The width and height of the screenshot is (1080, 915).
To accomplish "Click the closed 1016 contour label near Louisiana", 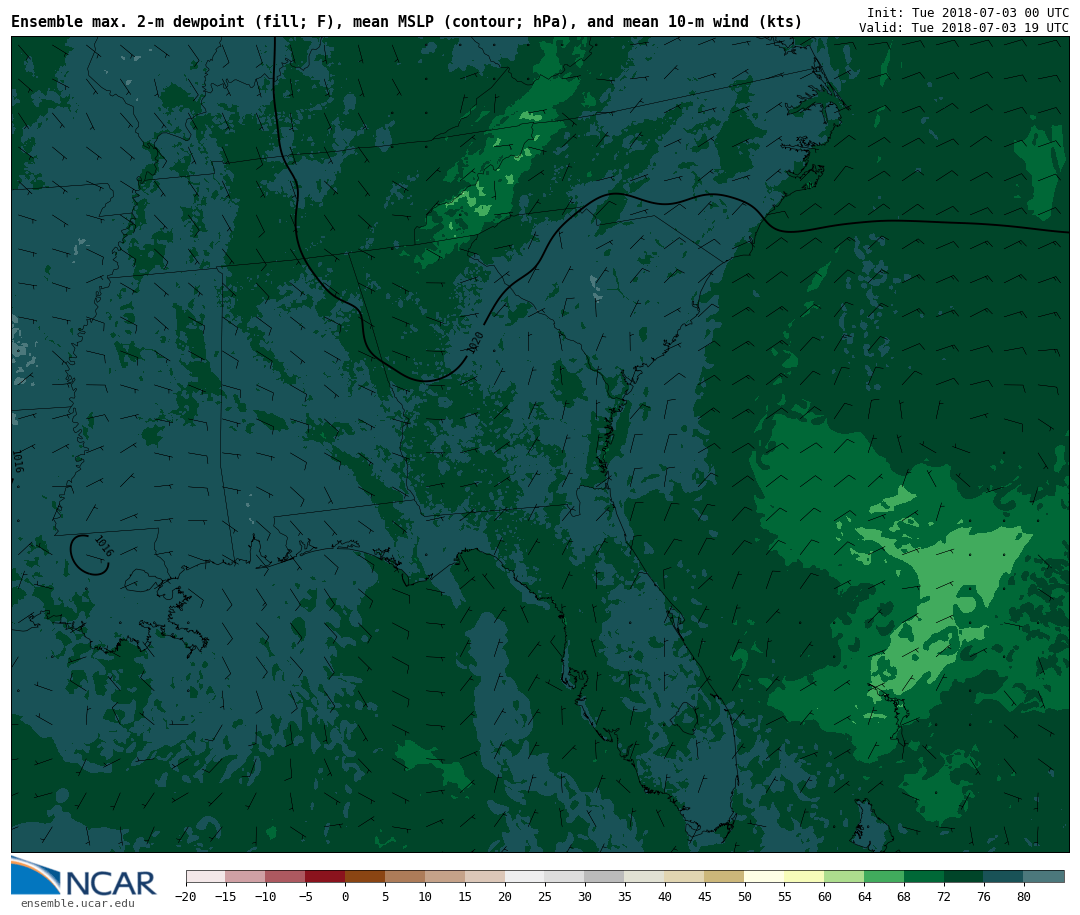I will (x=103, y=546).
